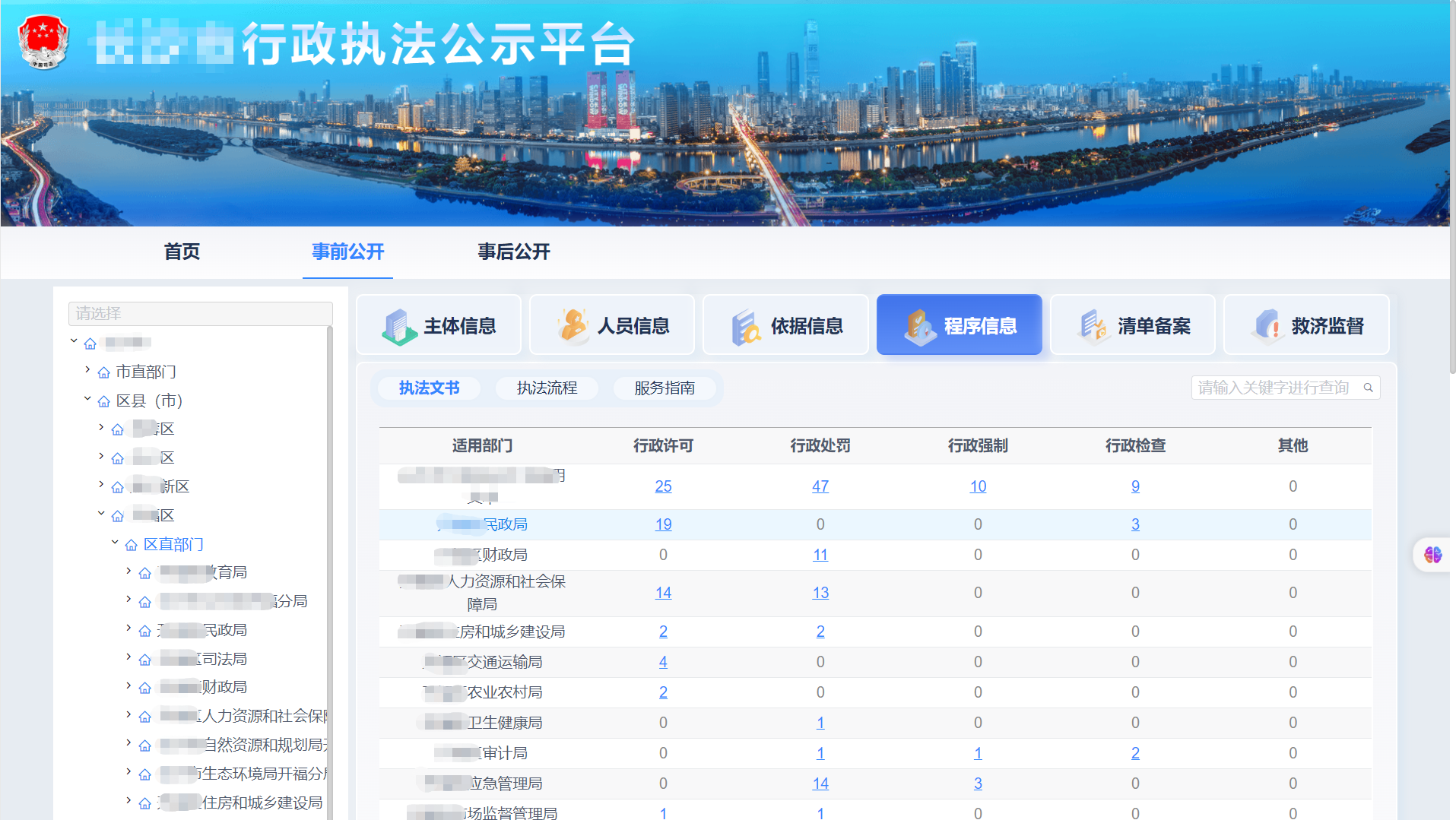Click the national emblem logo in header
Image resolution: width=1456 pixels, height=820 pixels.
(x=43, y=43)
